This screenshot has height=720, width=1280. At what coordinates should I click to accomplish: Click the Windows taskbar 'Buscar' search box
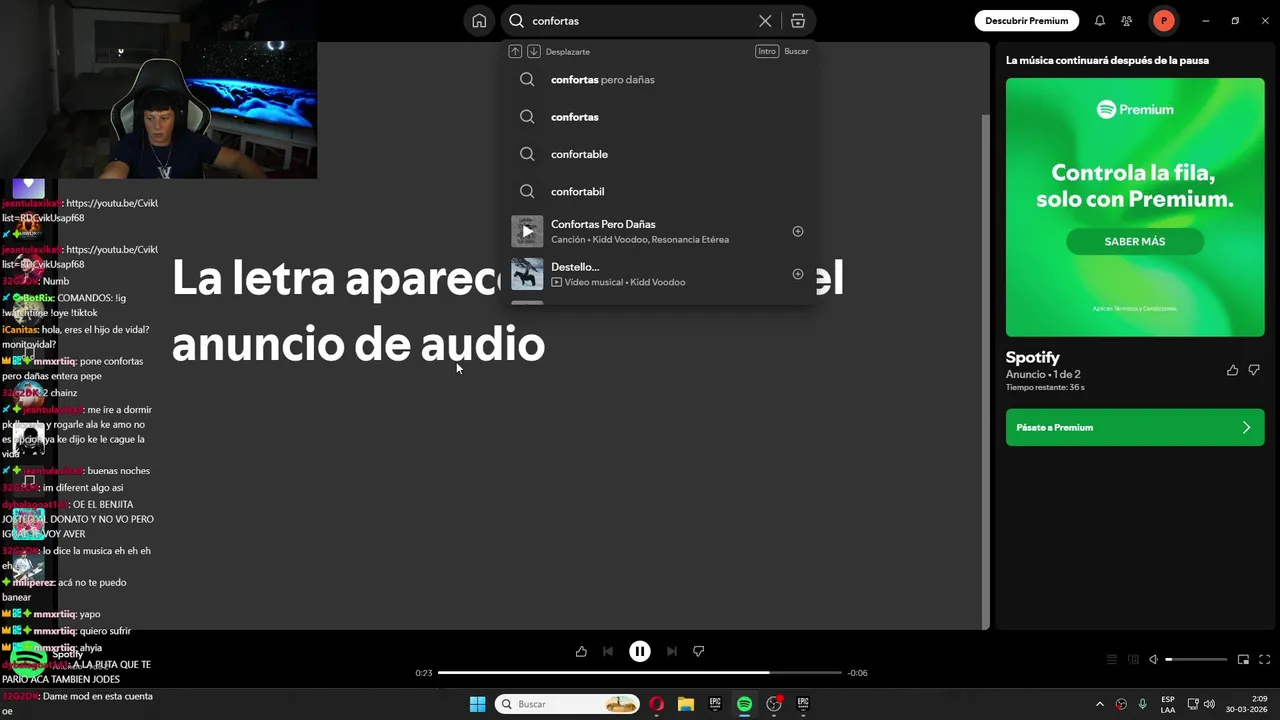567,704
